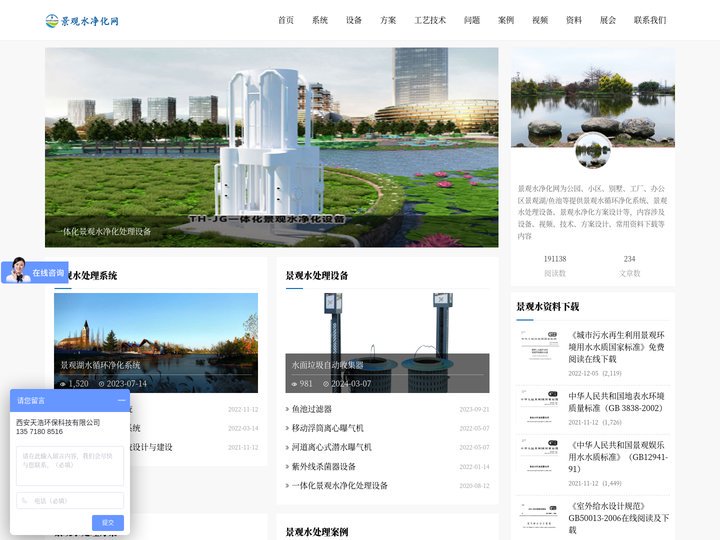This screenshot has width=720, height=540.
Task: Click the 2022-05-07 date of 移动浮筒离心曝气机
Action: [x=474, y=428]
